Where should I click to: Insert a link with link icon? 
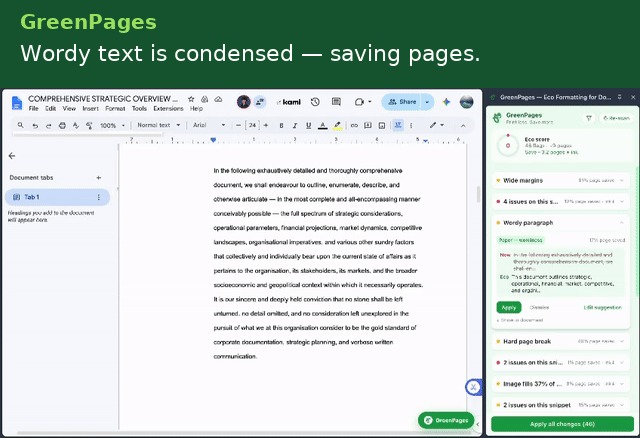[354, 125]
